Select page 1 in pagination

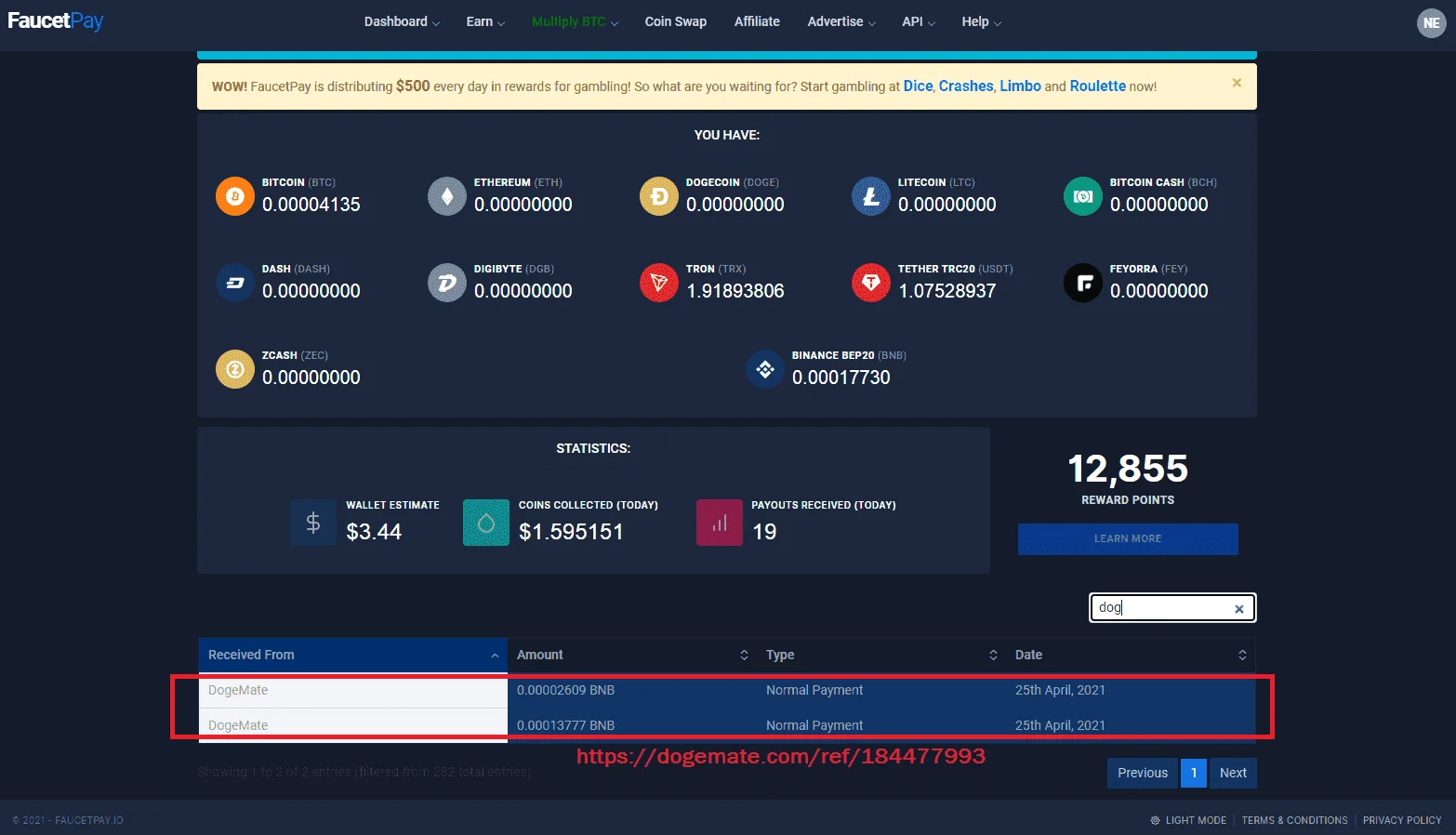1194,773
